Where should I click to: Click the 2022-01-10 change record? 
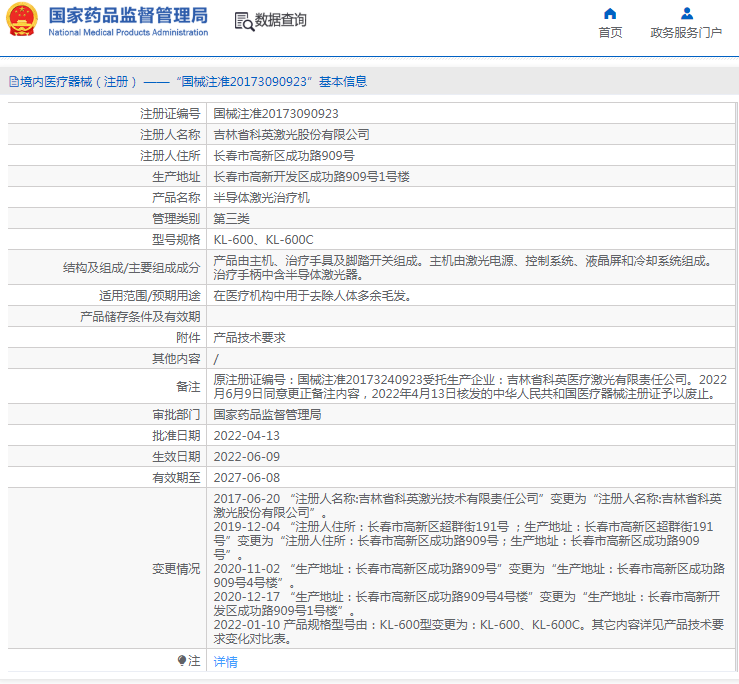point(468,631)
